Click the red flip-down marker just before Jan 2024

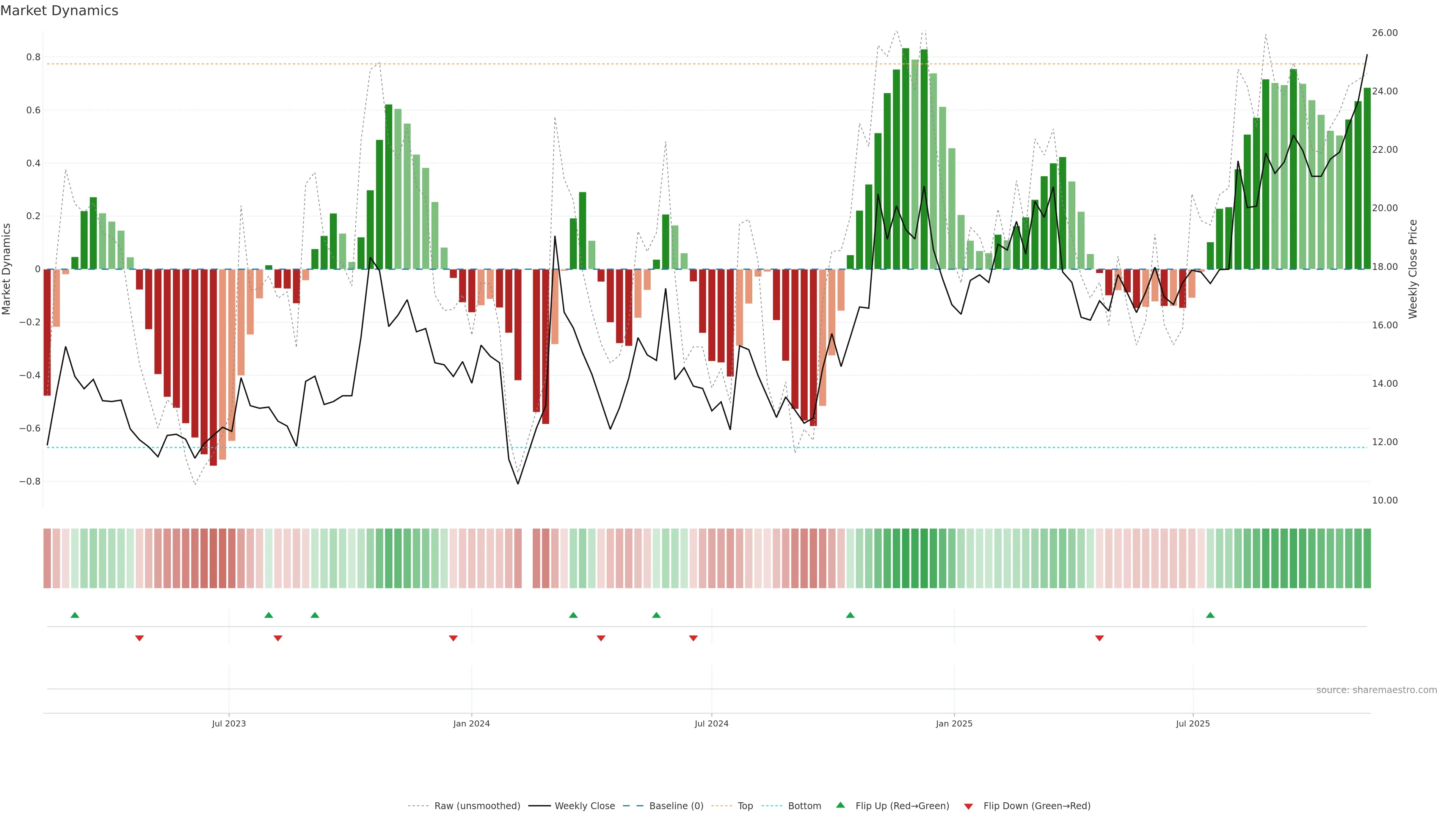(x=453, y=638)
